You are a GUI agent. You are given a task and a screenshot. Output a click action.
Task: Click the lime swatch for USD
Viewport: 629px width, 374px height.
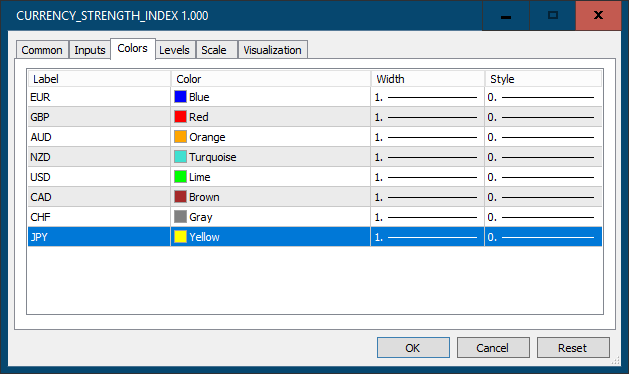point(181,177)
